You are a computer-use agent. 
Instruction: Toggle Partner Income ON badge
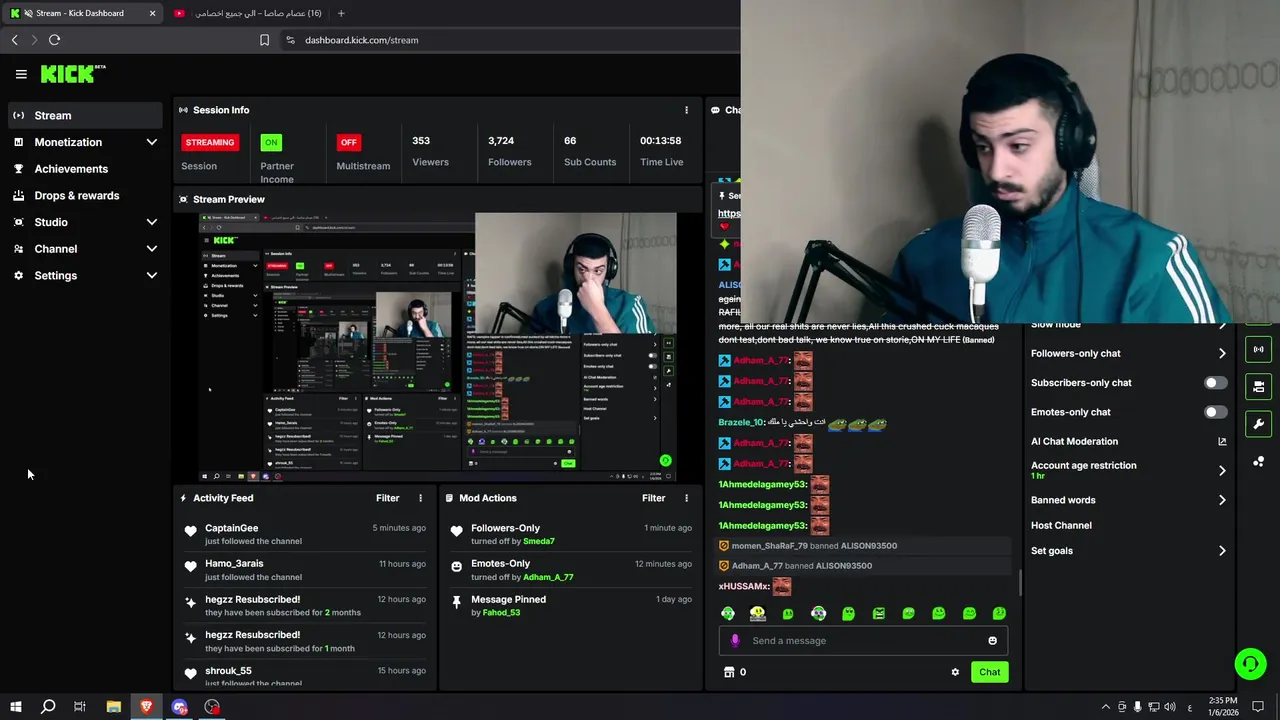point(271,142)
